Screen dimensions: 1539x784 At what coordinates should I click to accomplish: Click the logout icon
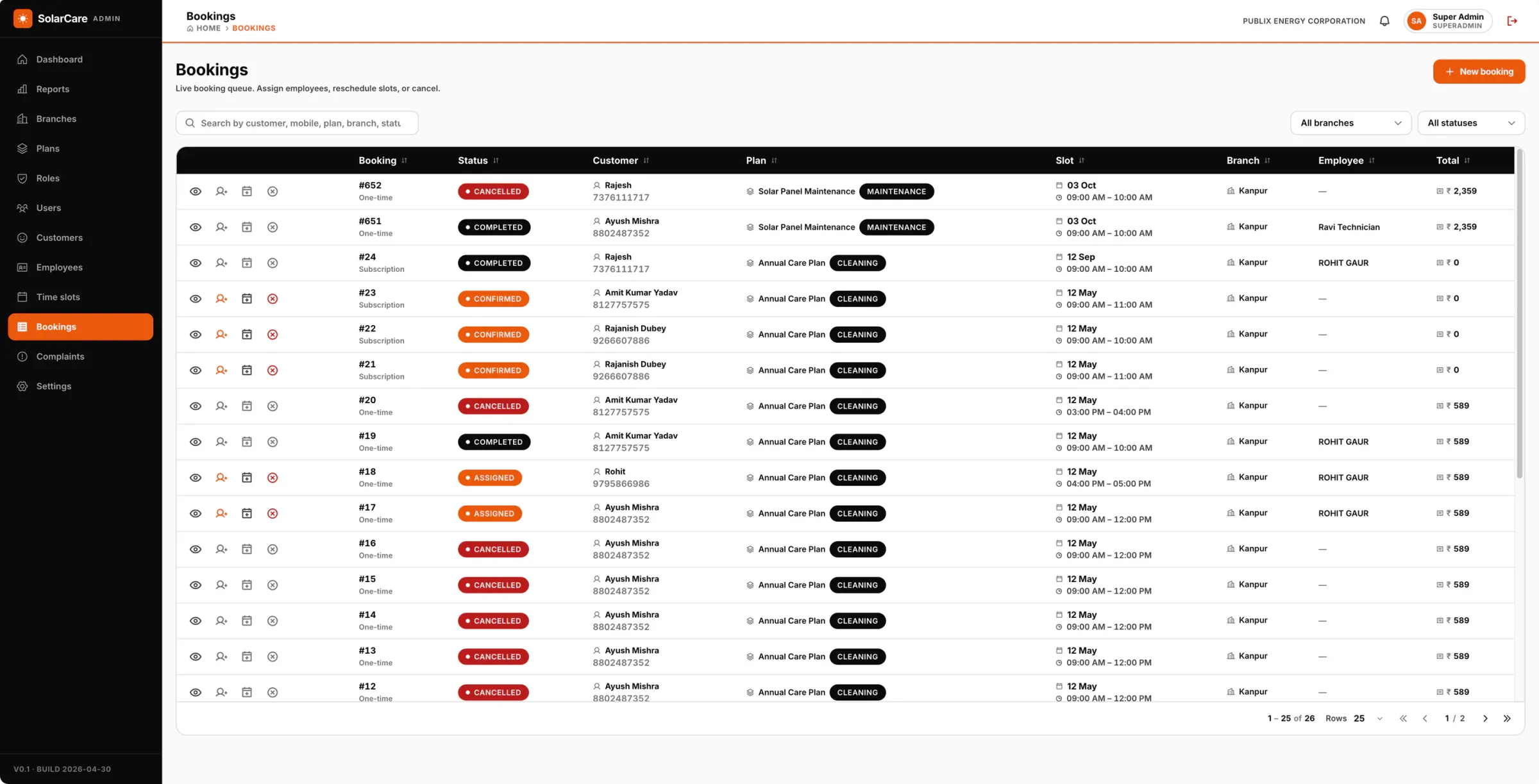pos(1512,21)
